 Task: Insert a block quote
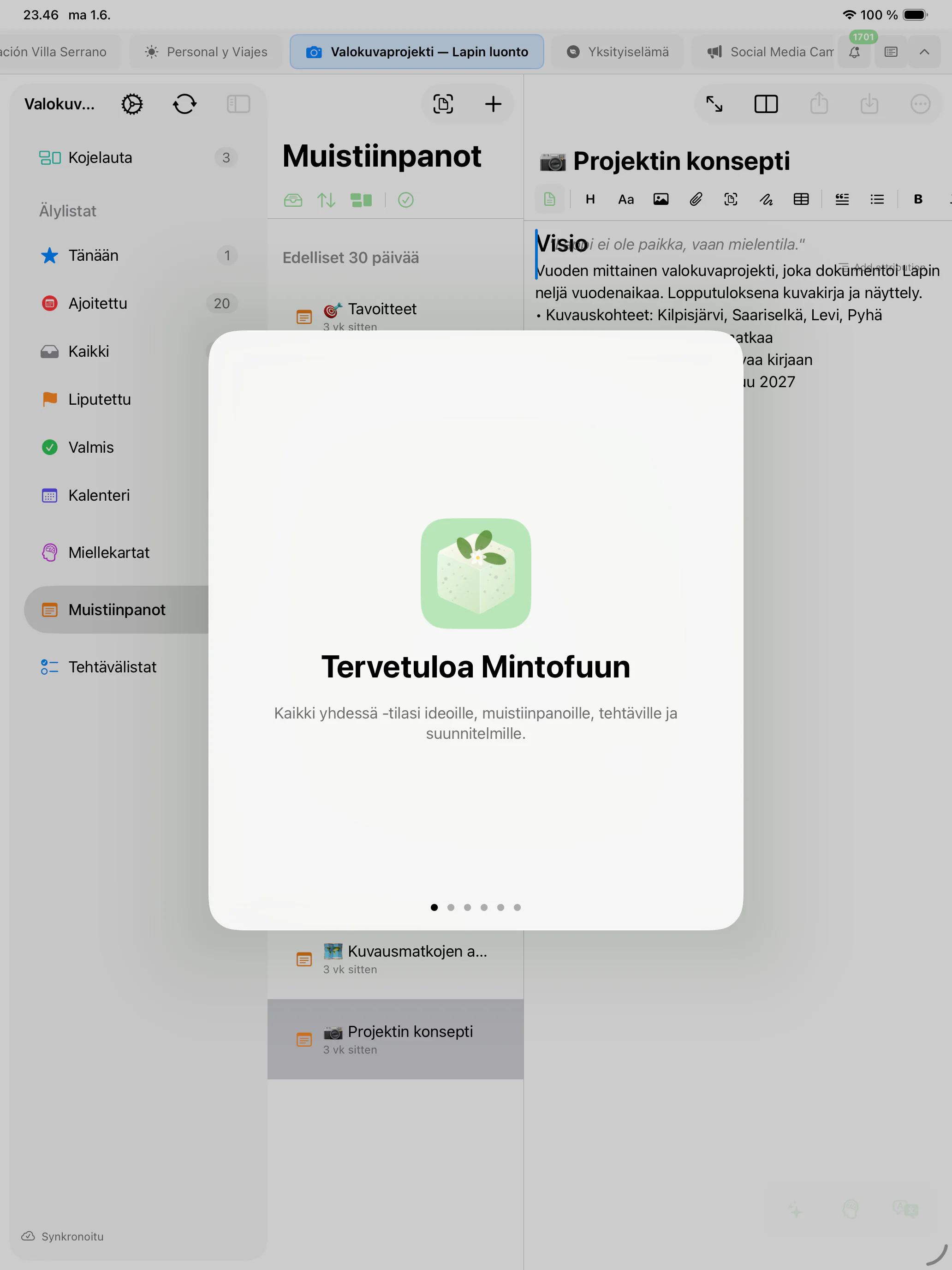point(842,199)
